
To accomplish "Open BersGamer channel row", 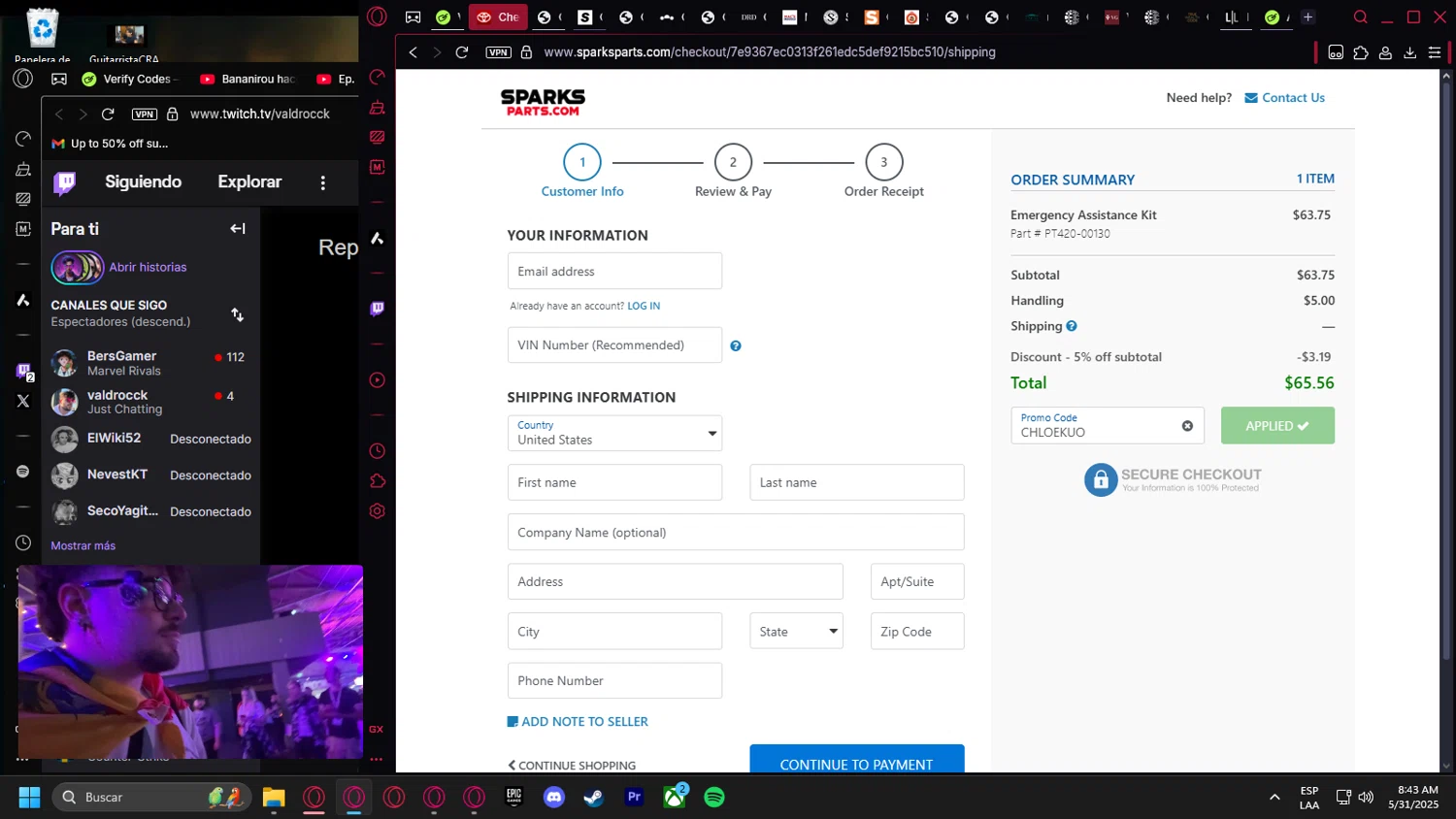I will click(x=150, y=363).
